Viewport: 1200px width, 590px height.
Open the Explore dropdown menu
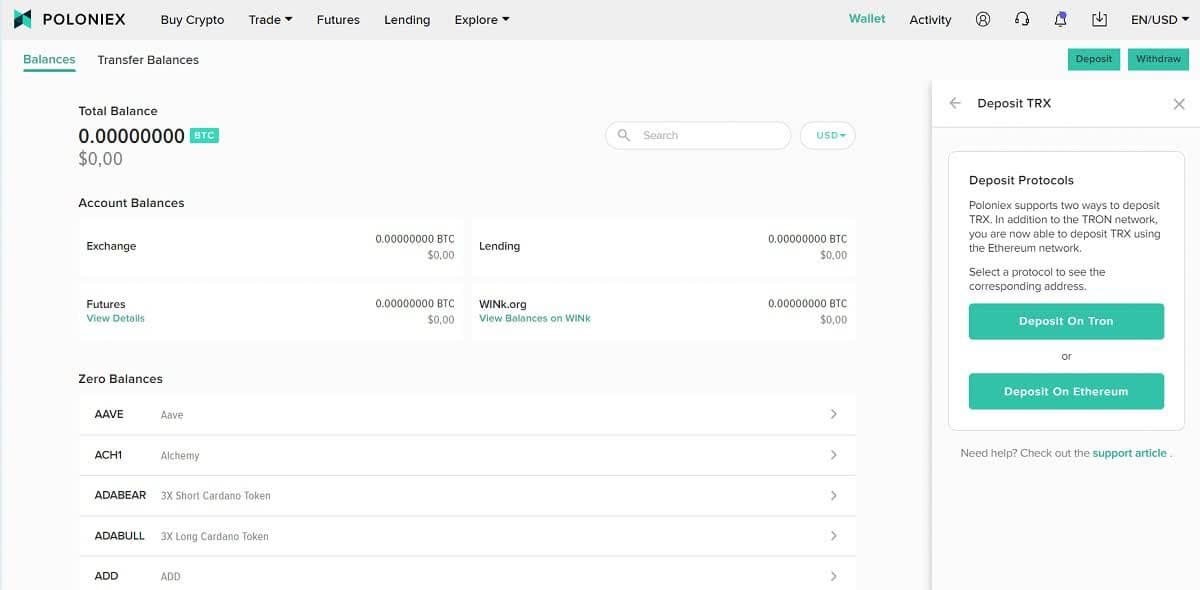point(481,19)
